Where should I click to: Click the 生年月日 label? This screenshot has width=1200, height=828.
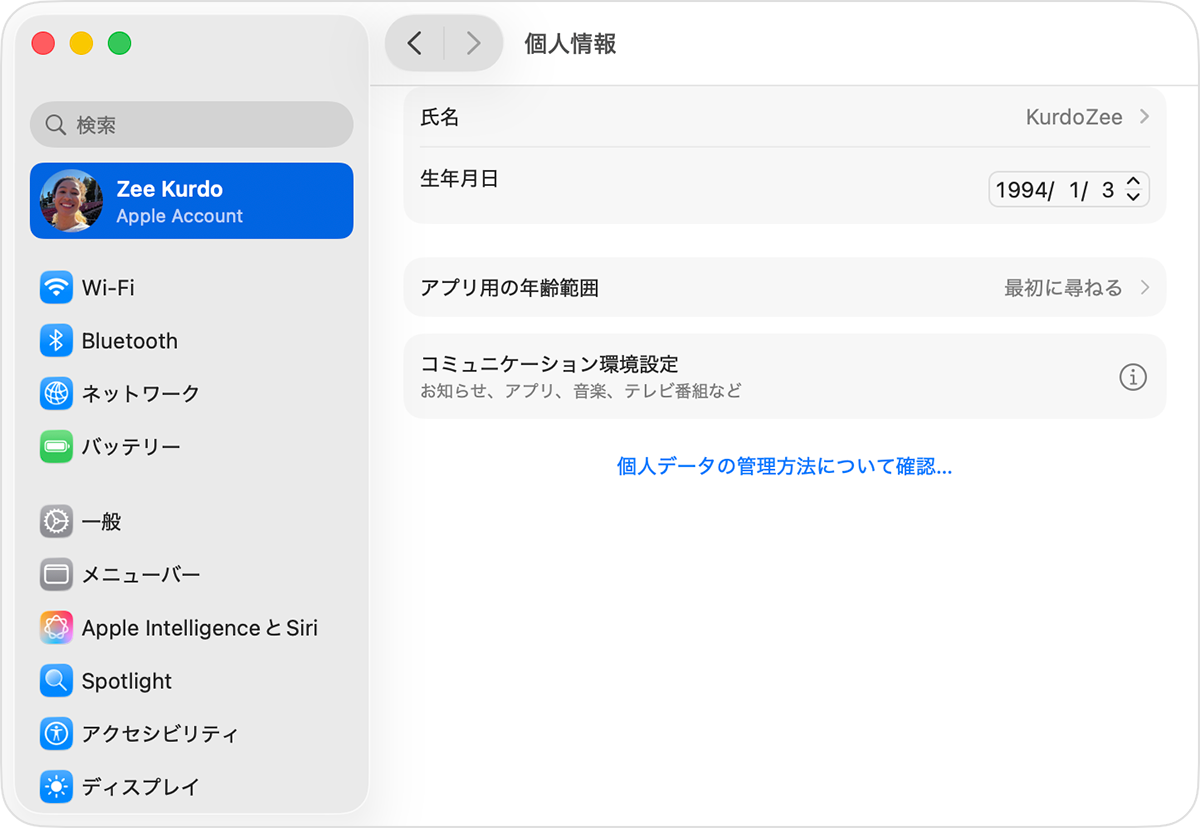[459, 178]
